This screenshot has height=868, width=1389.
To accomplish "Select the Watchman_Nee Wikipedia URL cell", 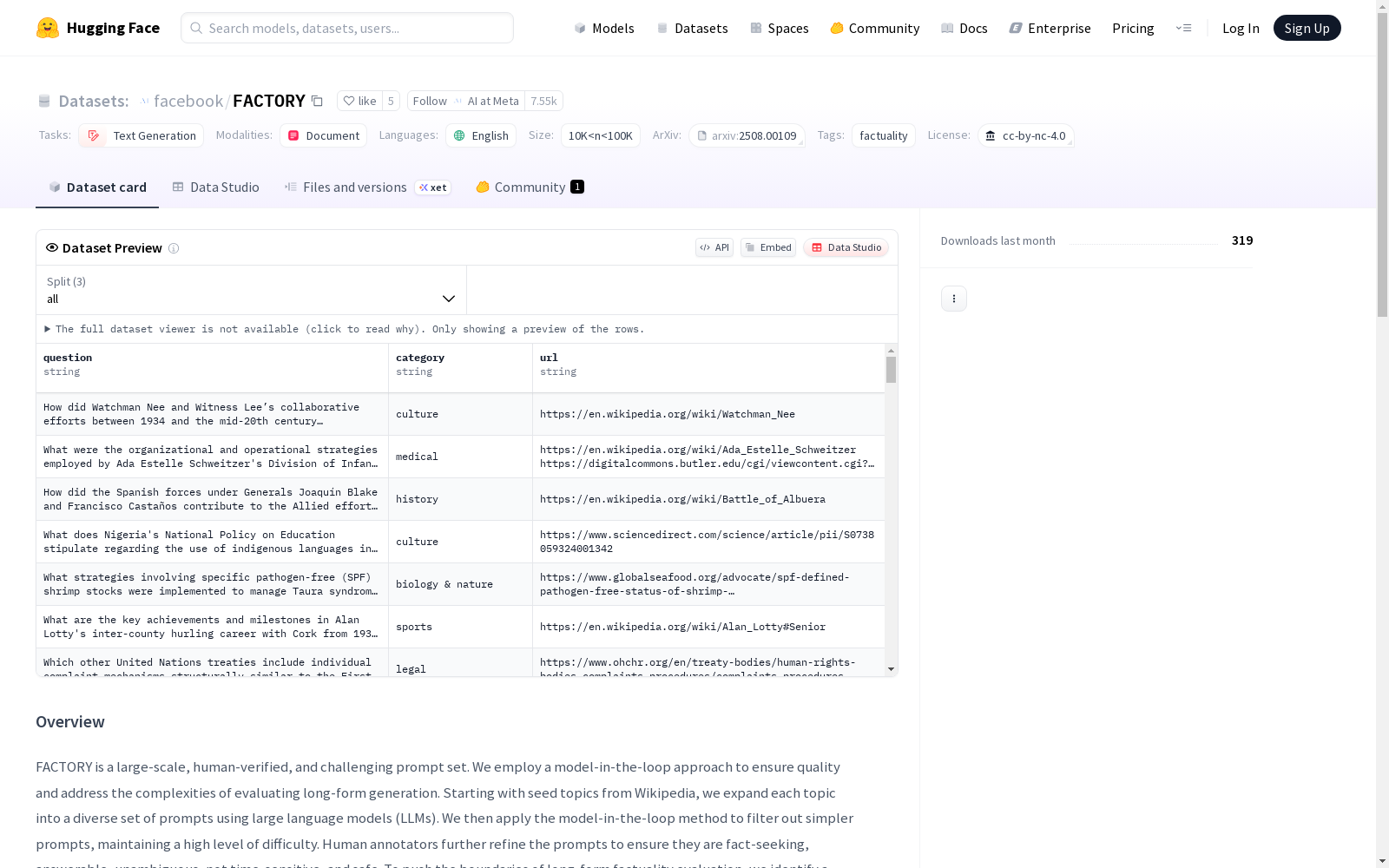I will pos(708,414).
